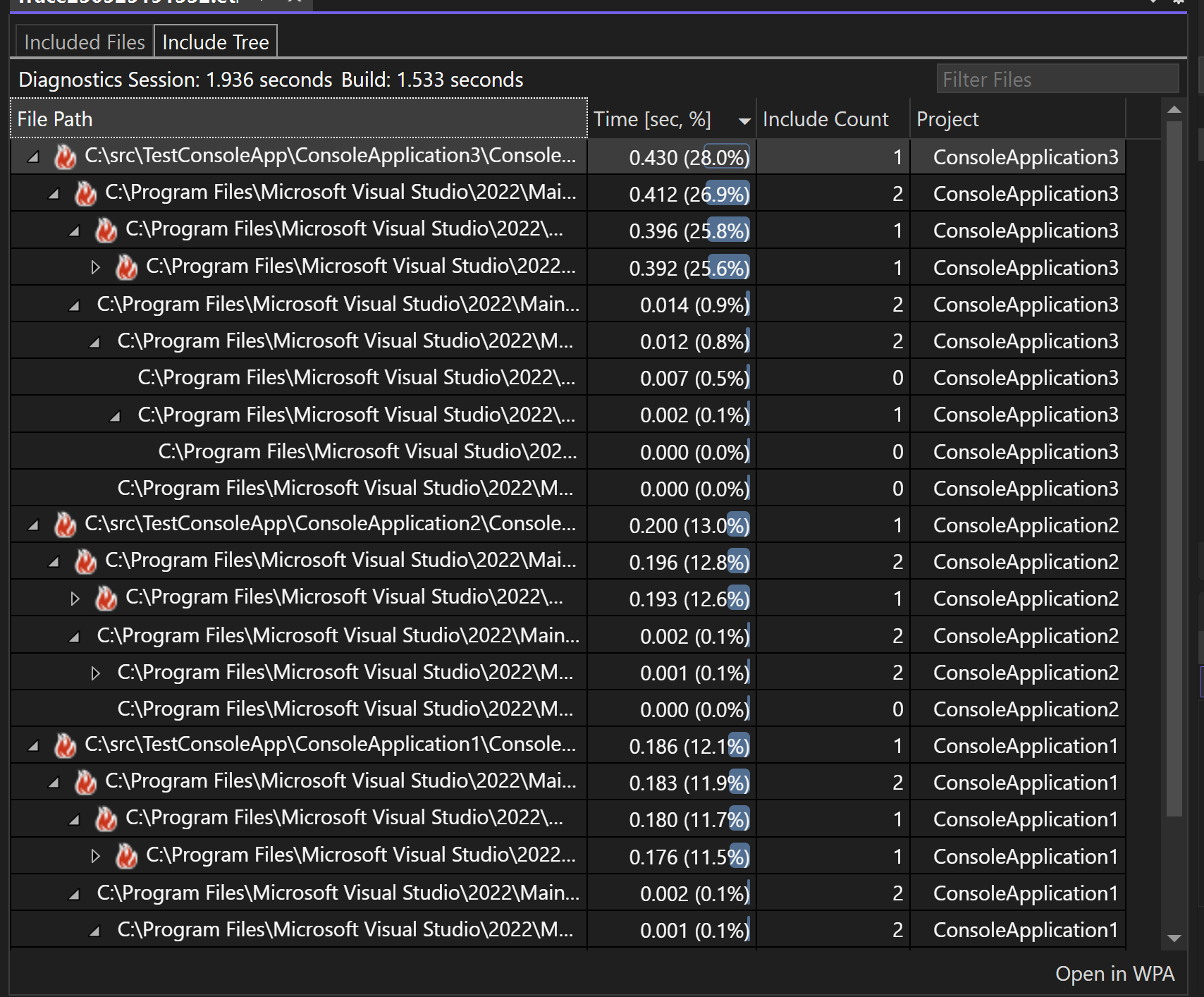The width and height of the screenshot is (1204, 997).
Task: Click the Open in WPA link
Action: click(1115, 973)
